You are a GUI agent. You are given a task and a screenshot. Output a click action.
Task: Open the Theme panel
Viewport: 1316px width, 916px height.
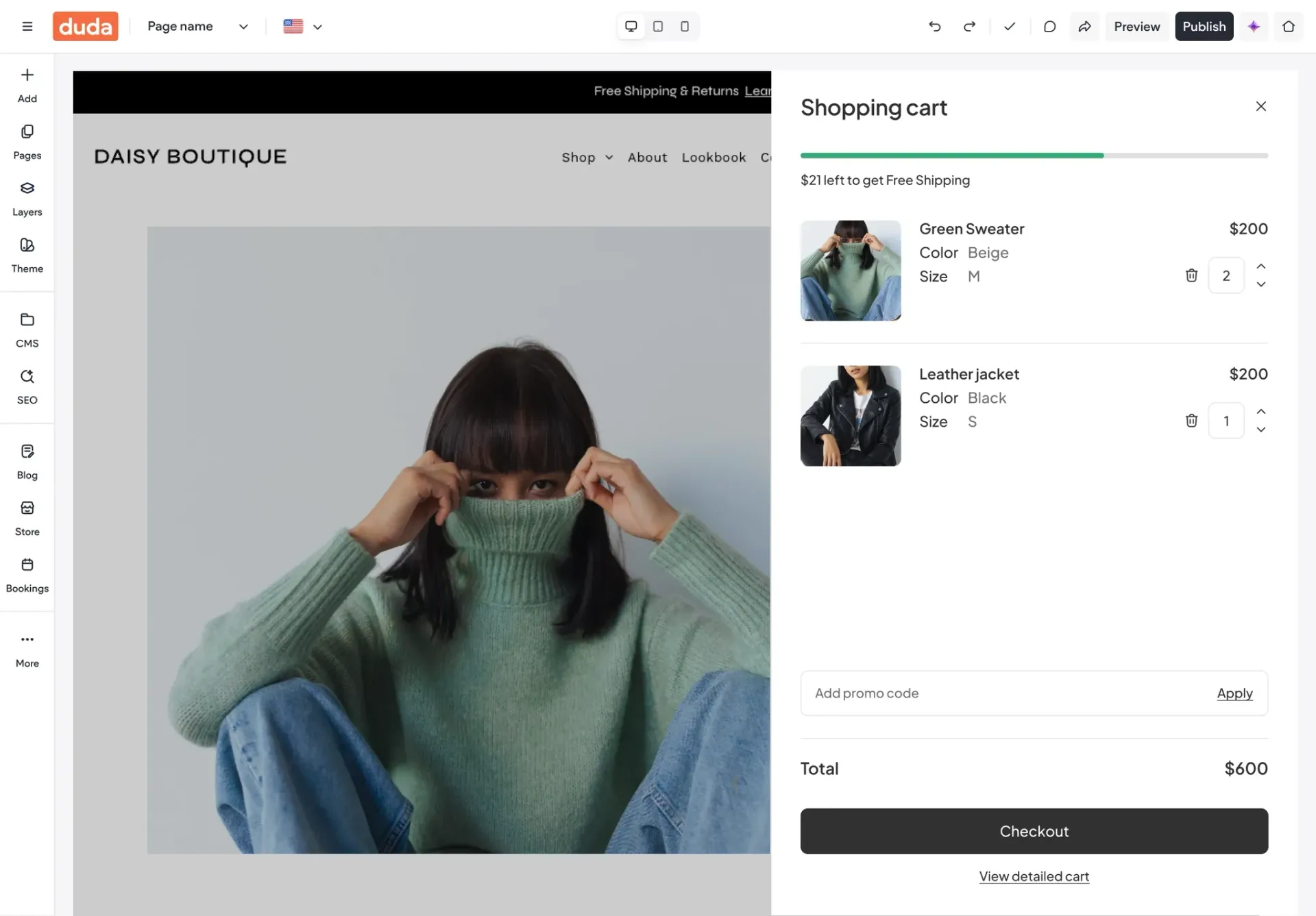(27, 255)
